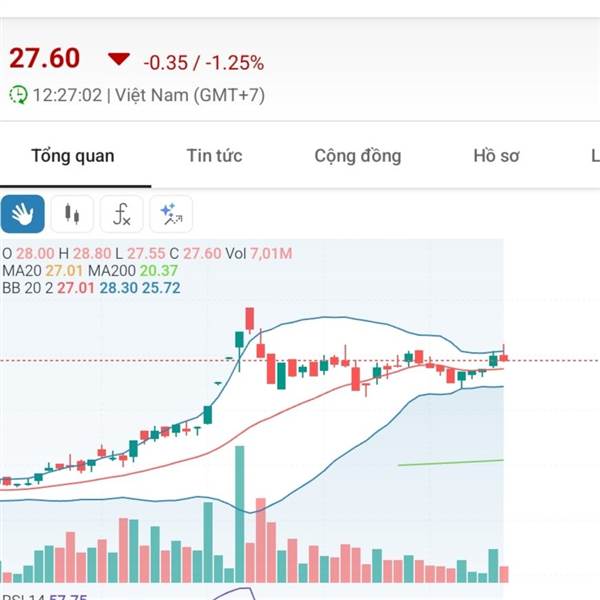
Task: Open the Tin tức tab
Action: [214, 155]
